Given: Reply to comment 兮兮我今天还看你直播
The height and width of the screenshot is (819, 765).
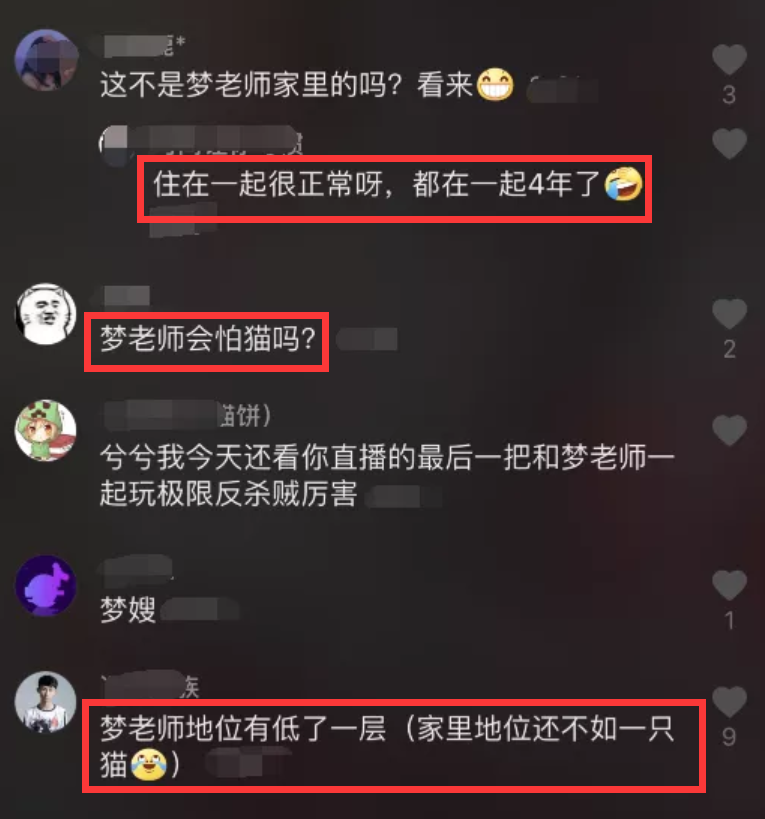Looking at the screenshot, I should pos(386,475).
